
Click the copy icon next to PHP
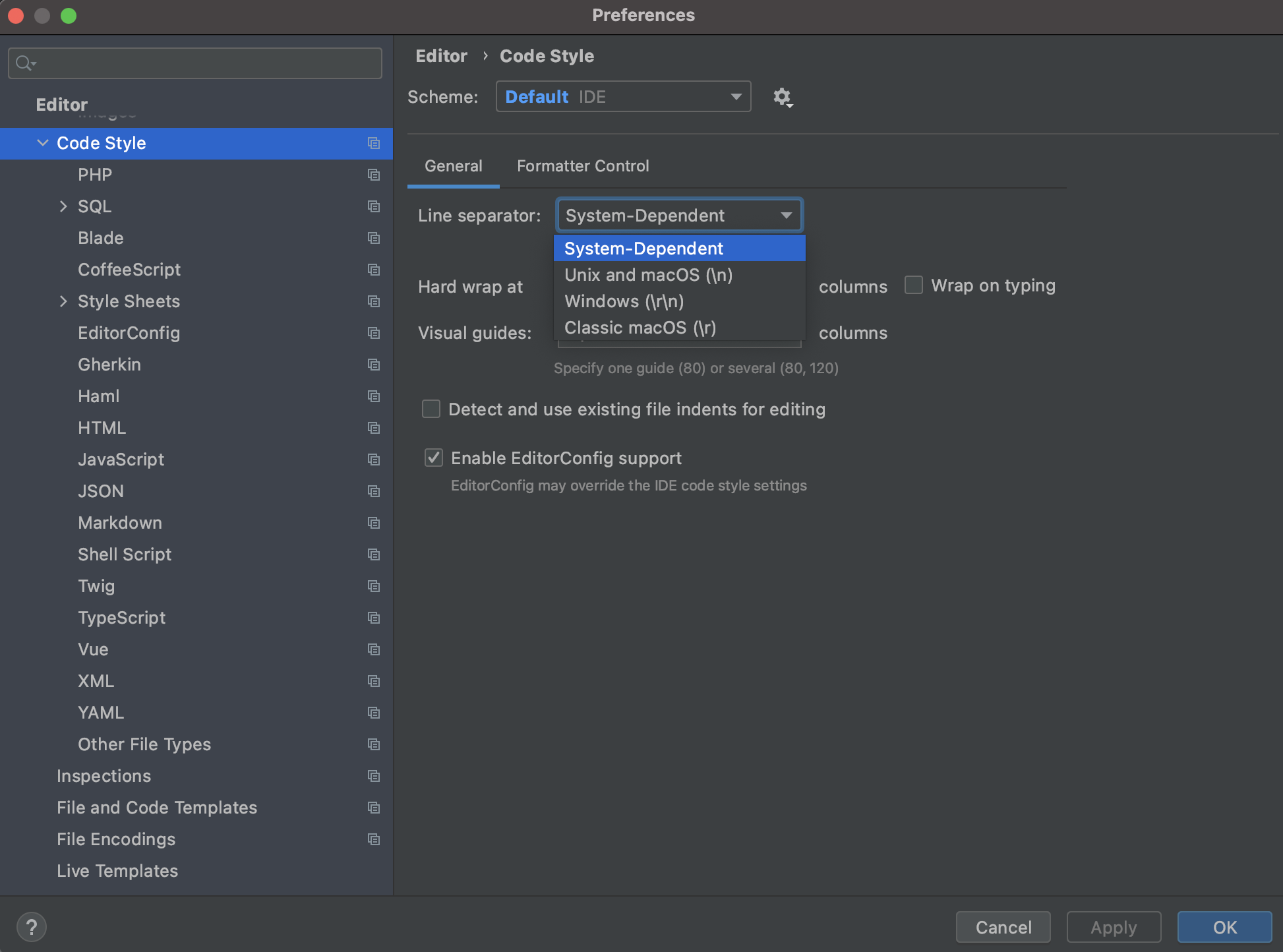pyautogui.click(x=374, y=175)
